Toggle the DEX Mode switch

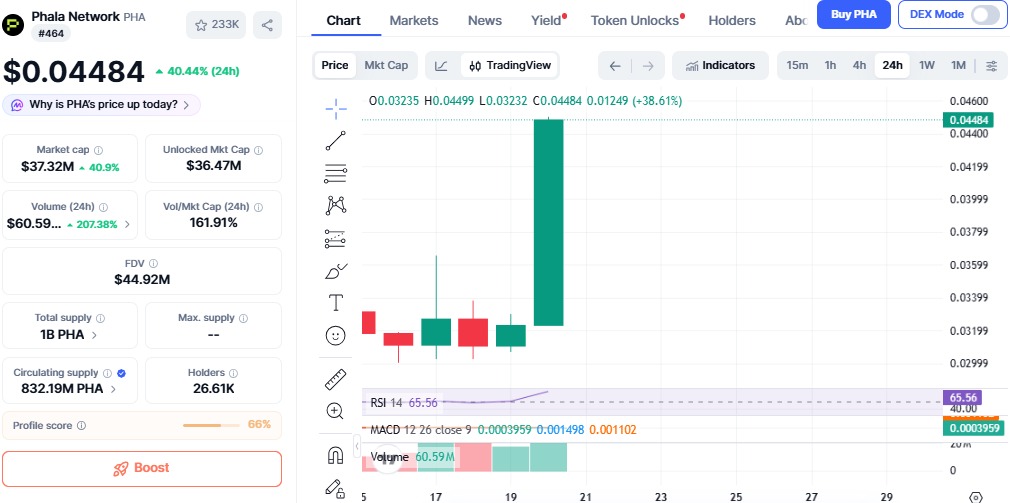tap(985, 14)
